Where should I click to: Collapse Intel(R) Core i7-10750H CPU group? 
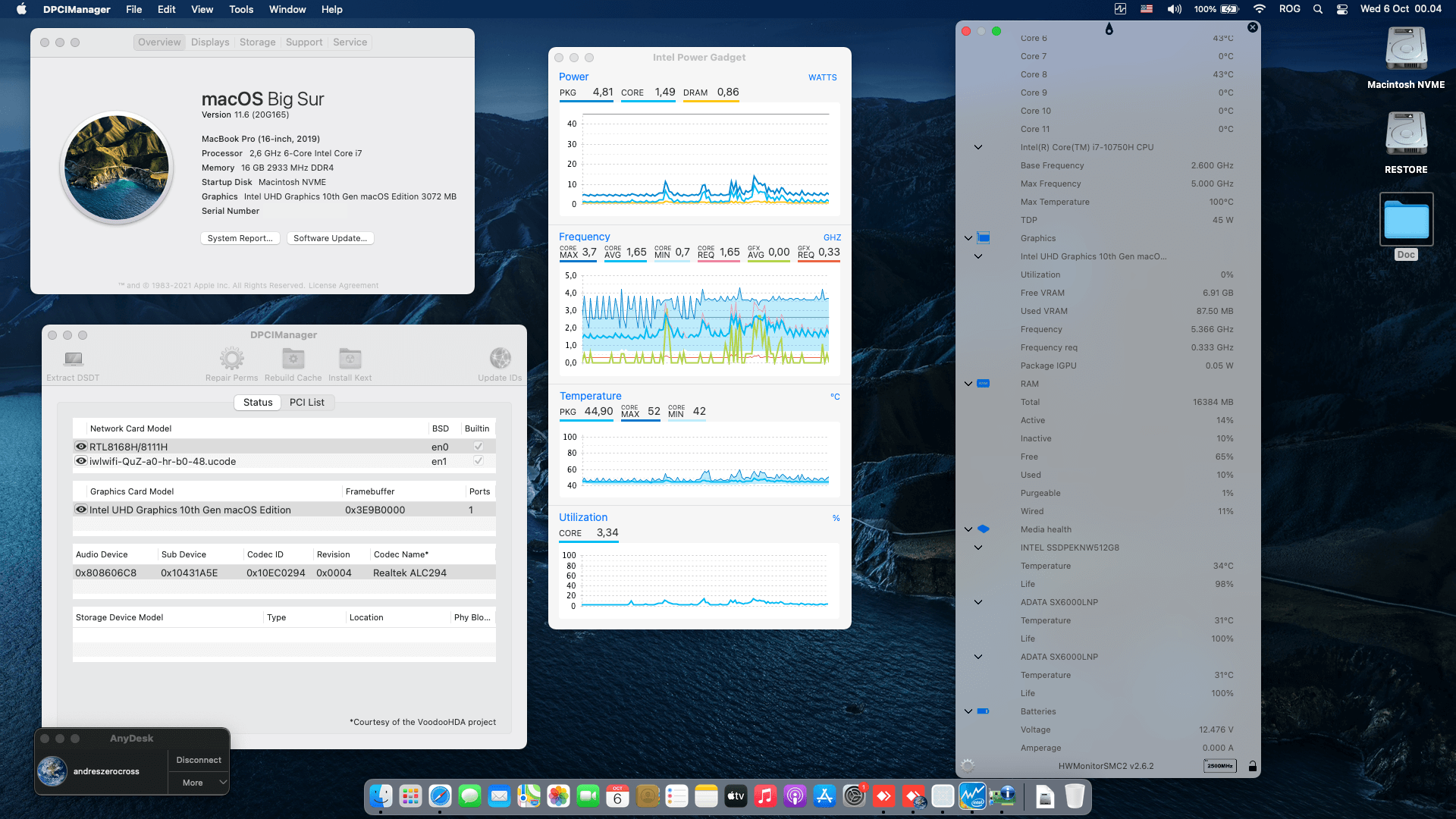coord(978,147)
